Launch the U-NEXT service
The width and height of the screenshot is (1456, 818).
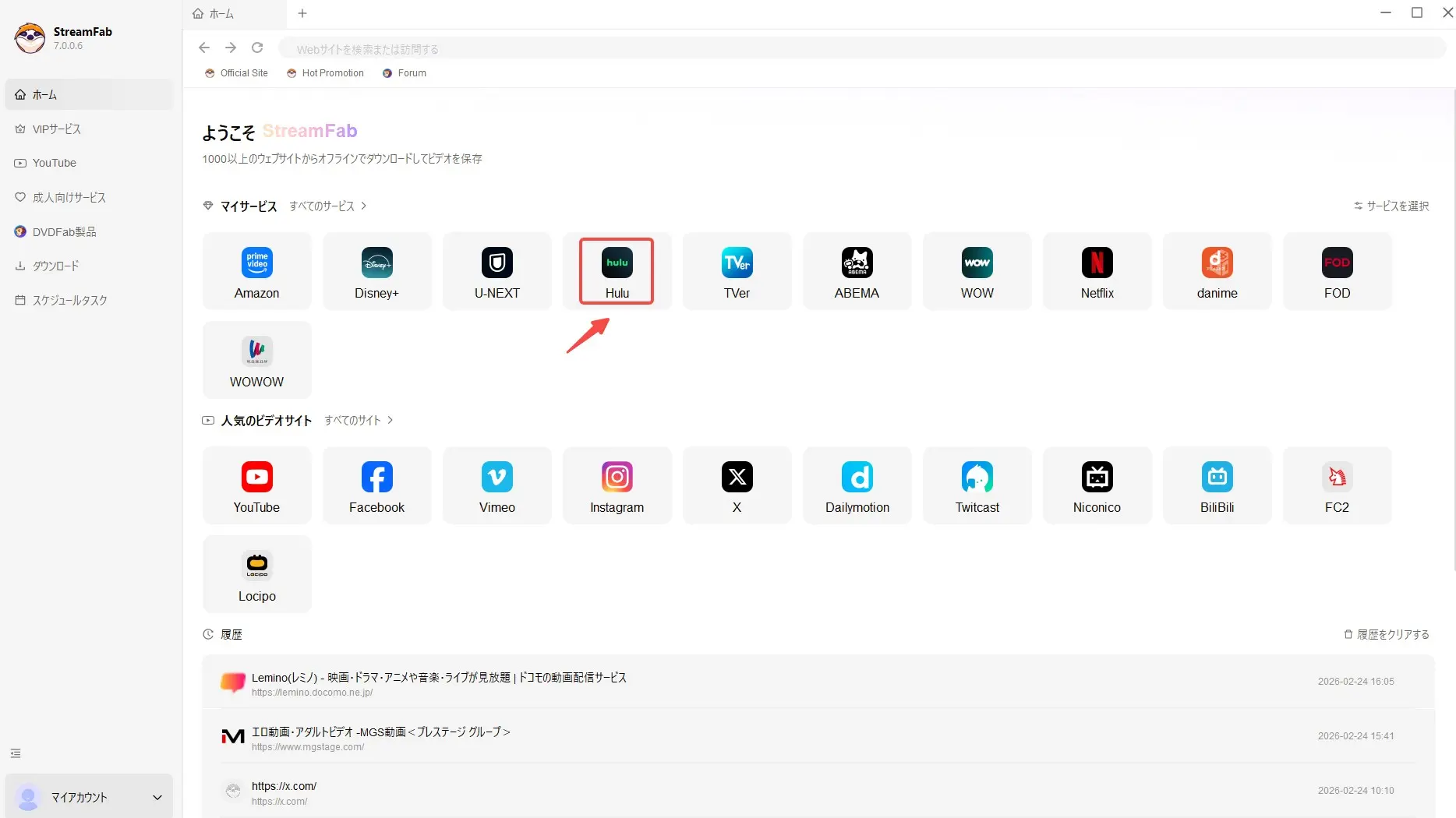(497, 271)
